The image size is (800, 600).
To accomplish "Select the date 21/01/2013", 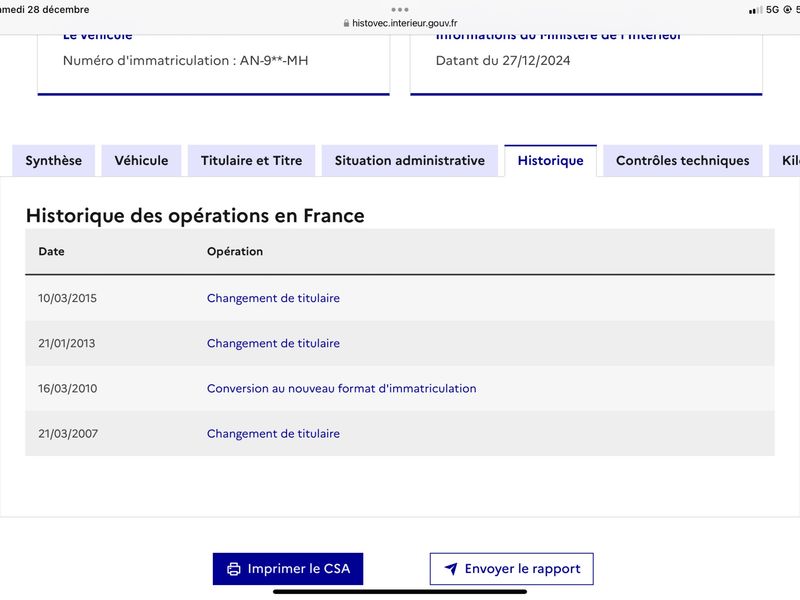I will [66, 343].
